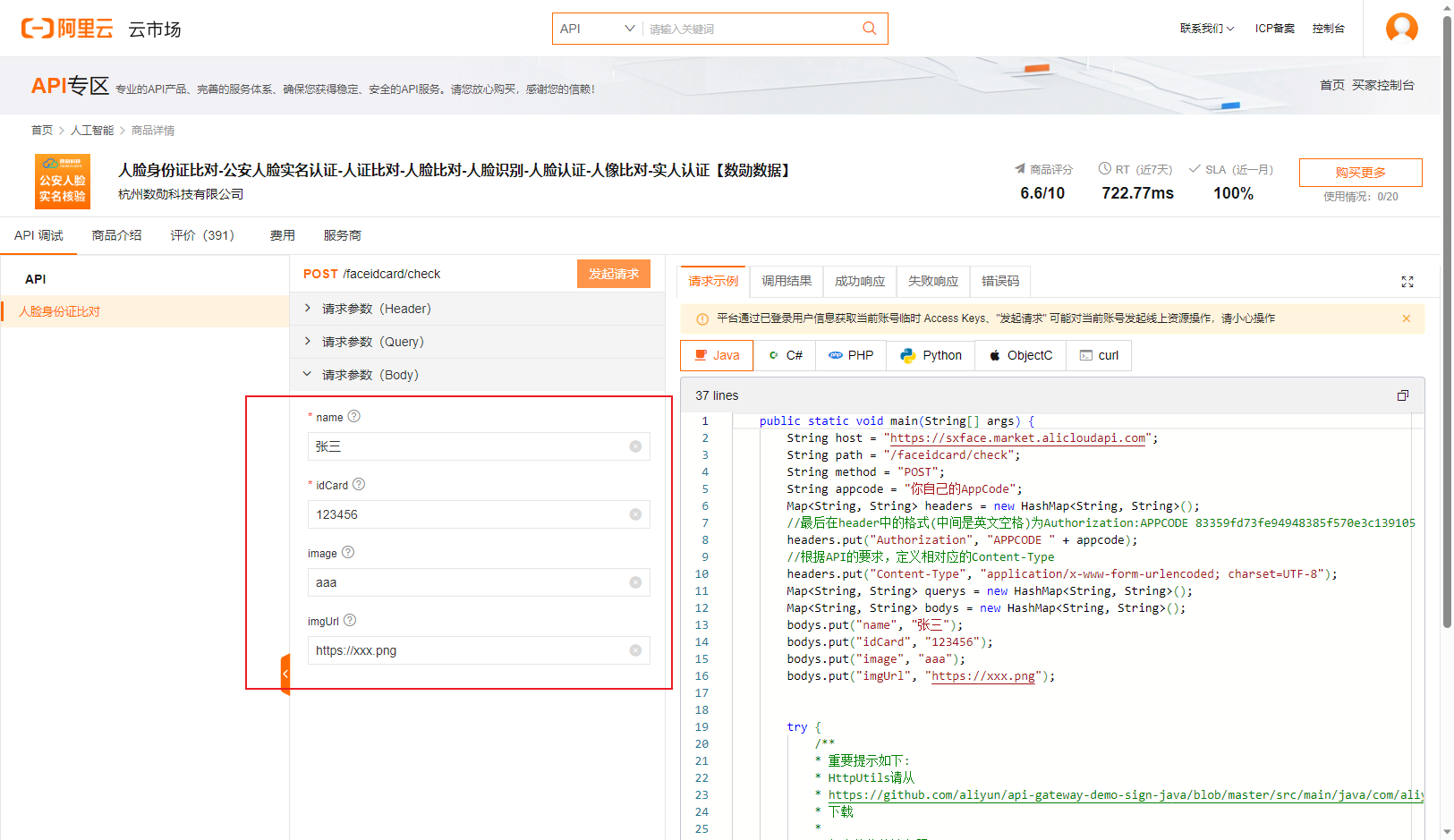This screenshot has height=840, width=1454.
Task: Collapse 请求参数 (Body) section
Action: (477, 375)
